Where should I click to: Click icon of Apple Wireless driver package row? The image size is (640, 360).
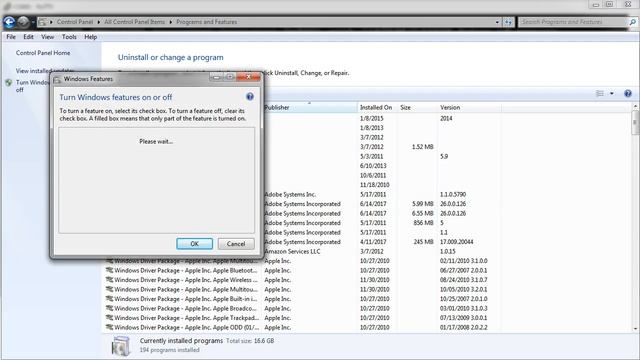click(x=109, y=280)
